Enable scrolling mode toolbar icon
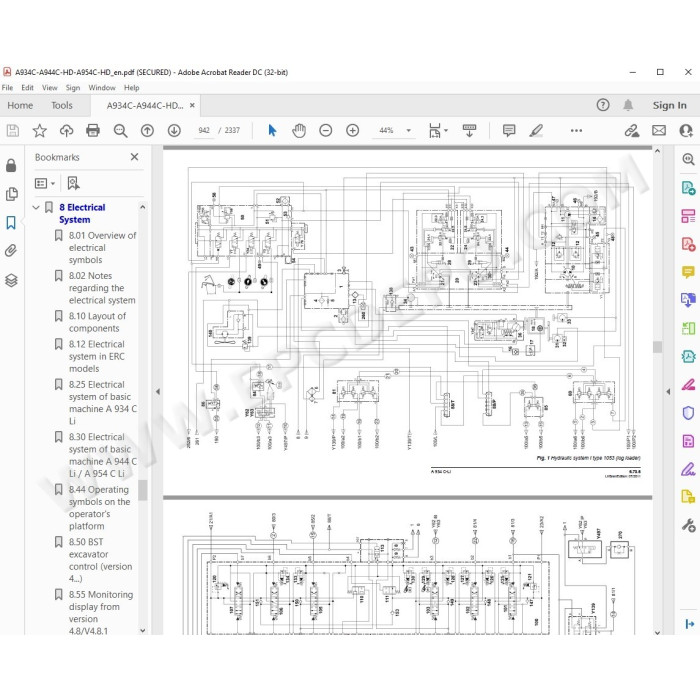The height and width of the screenshot is (700, 700). pos(469,130)
